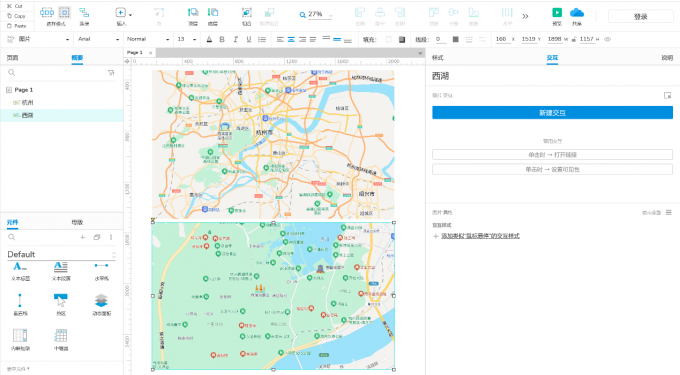Open the text color picker
Image resolution: width=680 pixels, height=375 pixels.
(209, 39)
